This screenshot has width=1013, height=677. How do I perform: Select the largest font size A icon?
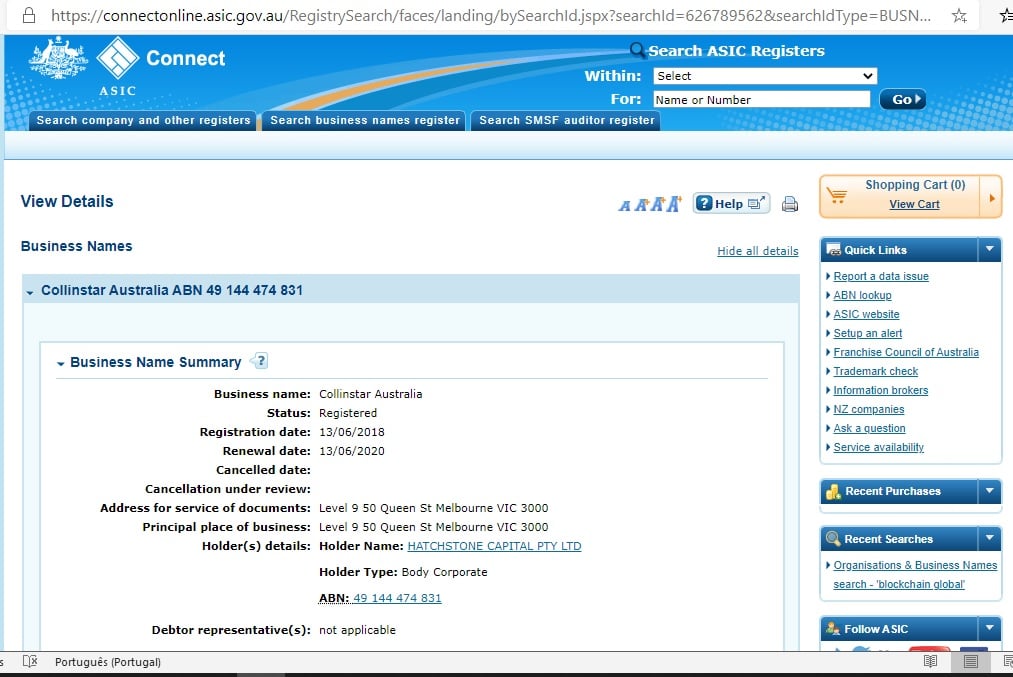tap(673, 203)
